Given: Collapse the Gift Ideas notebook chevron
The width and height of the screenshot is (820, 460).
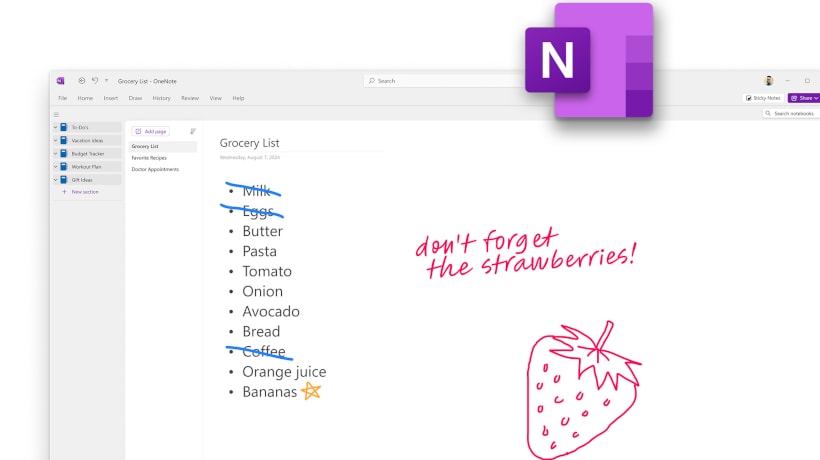Looking at the screenshot, I should tap(55, 179).
